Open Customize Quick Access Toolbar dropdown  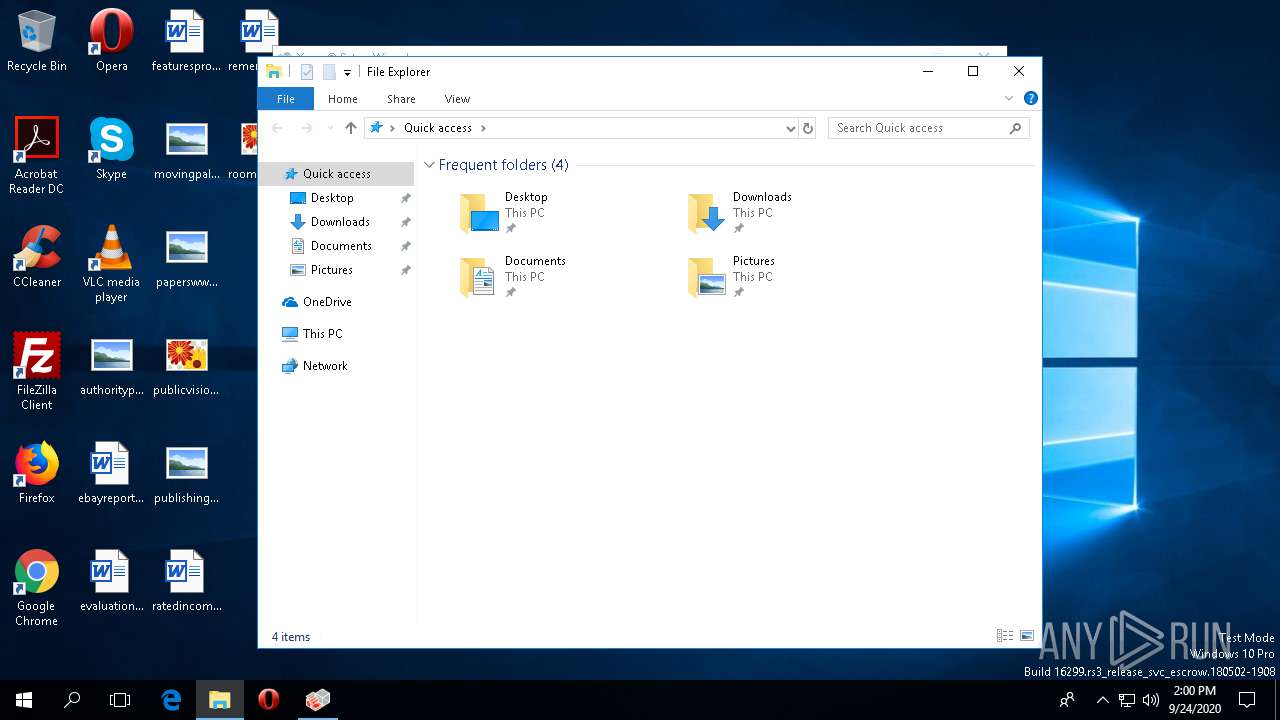(x=347, y=72)
